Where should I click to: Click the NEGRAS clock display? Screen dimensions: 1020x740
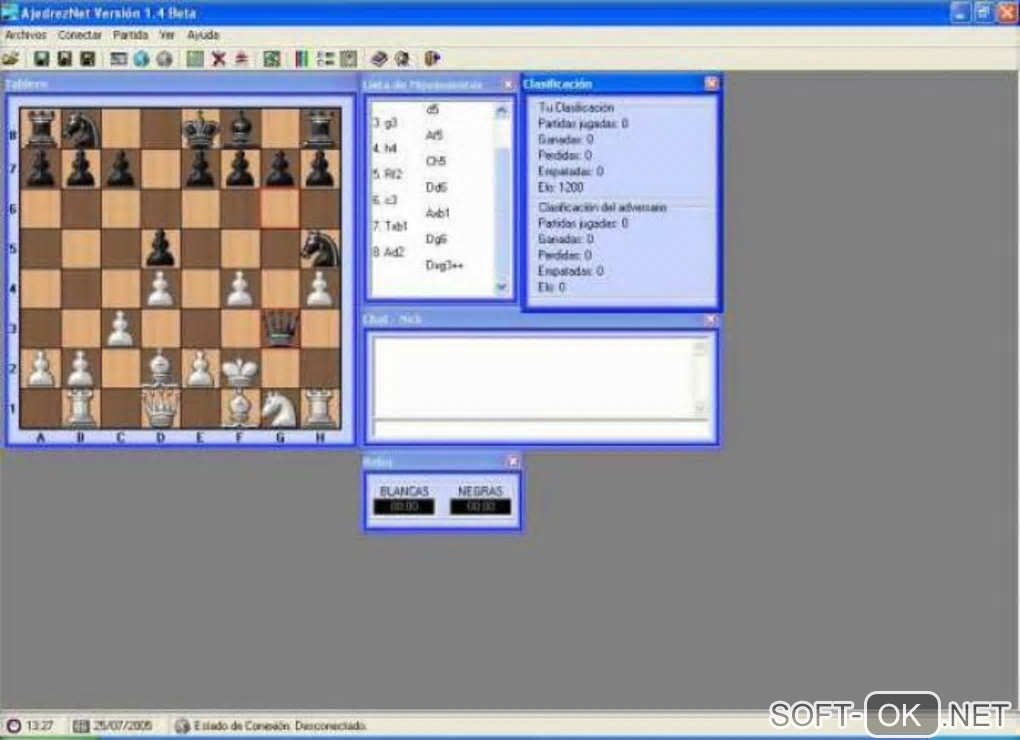[x=481, y=507]
